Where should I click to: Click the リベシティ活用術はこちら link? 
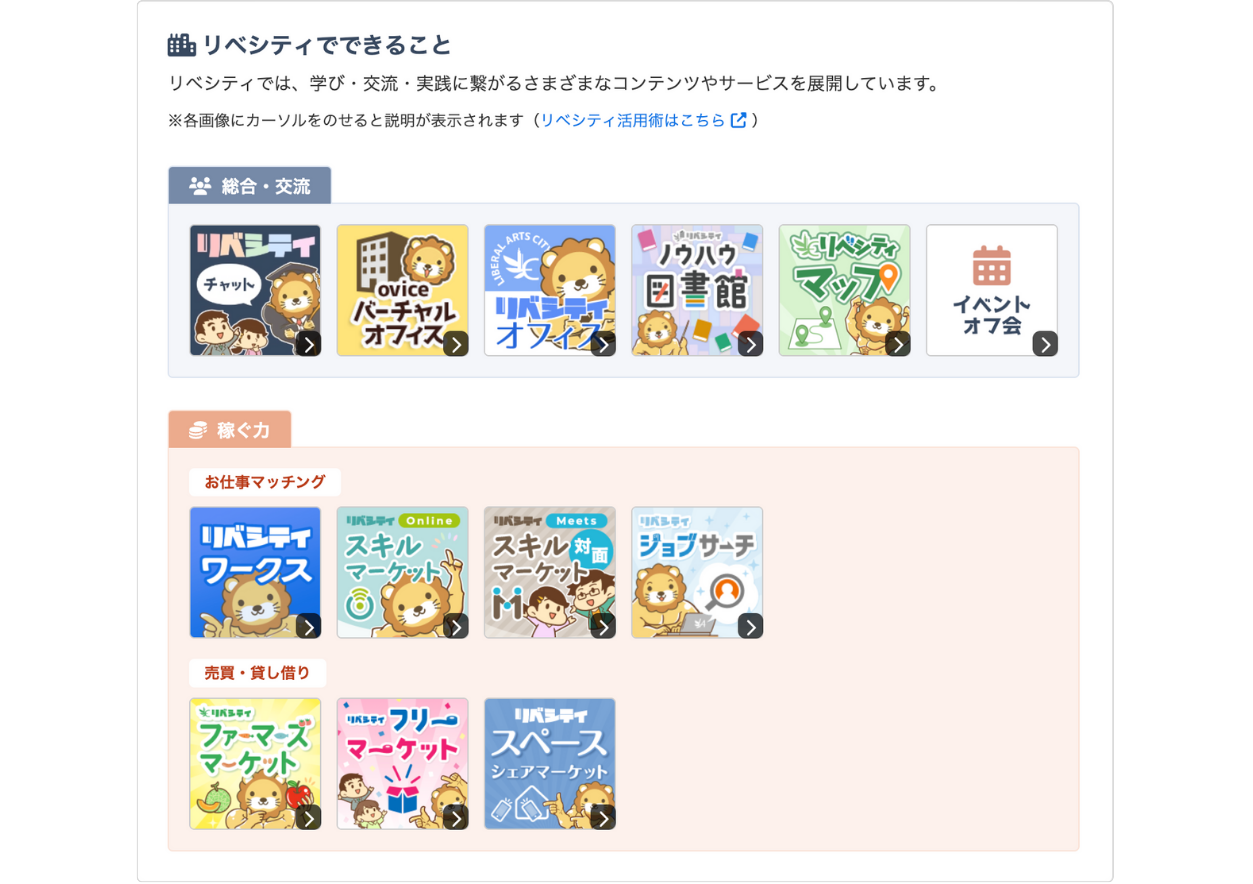(x=633, y=120)
